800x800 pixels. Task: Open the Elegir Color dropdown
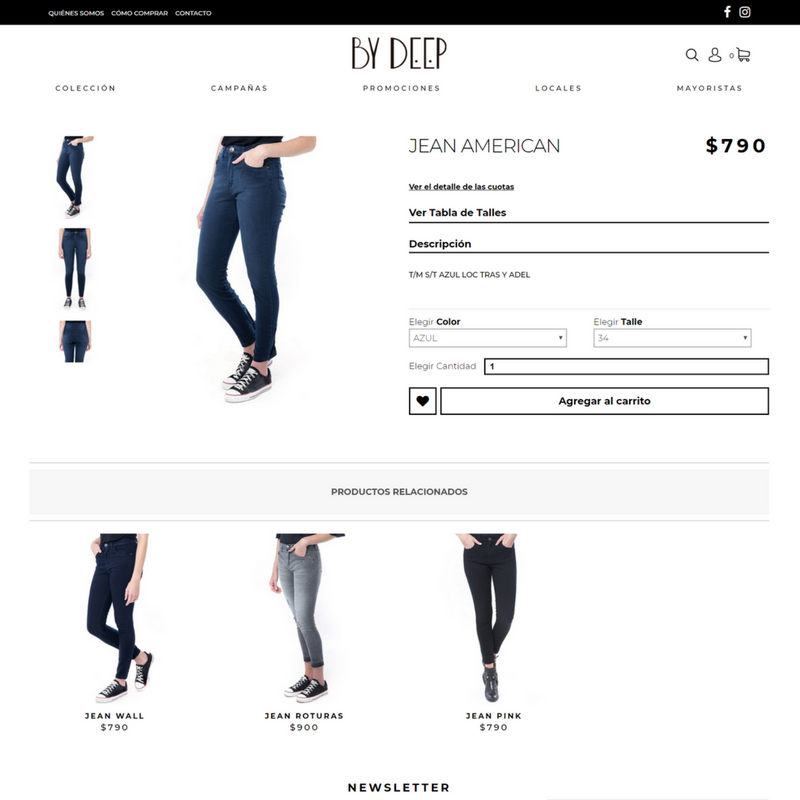pyautogui.click(x=488, y=338)
